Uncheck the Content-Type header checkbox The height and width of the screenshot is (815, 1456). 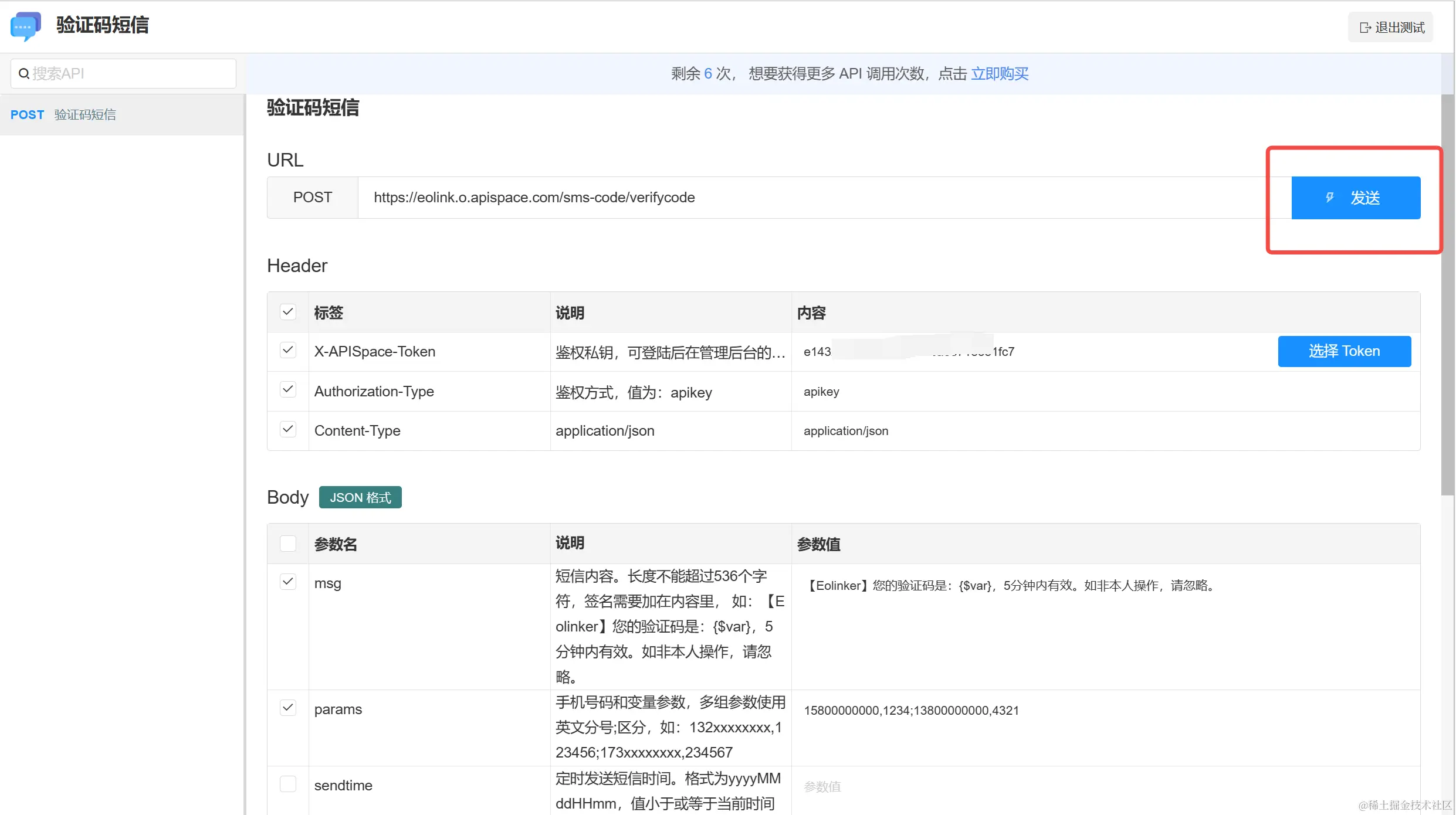pos(287,429)
